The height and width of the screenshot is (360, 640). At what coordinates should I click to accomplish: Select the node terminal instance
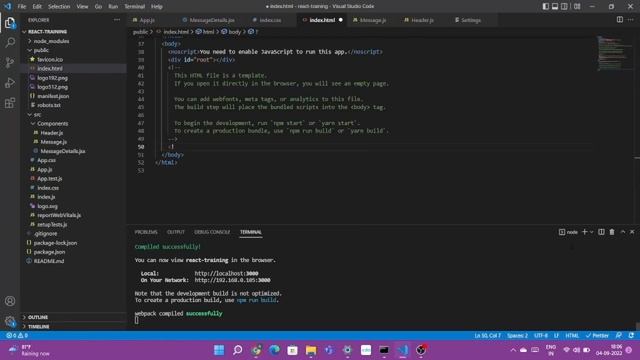[568, 232]
